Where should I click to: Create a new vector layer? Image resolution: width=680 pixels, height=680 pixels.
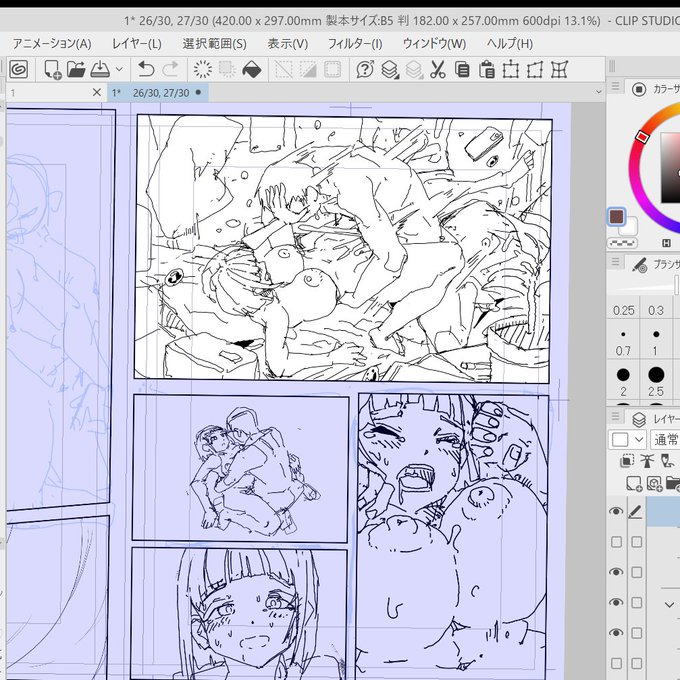point(654,483)
